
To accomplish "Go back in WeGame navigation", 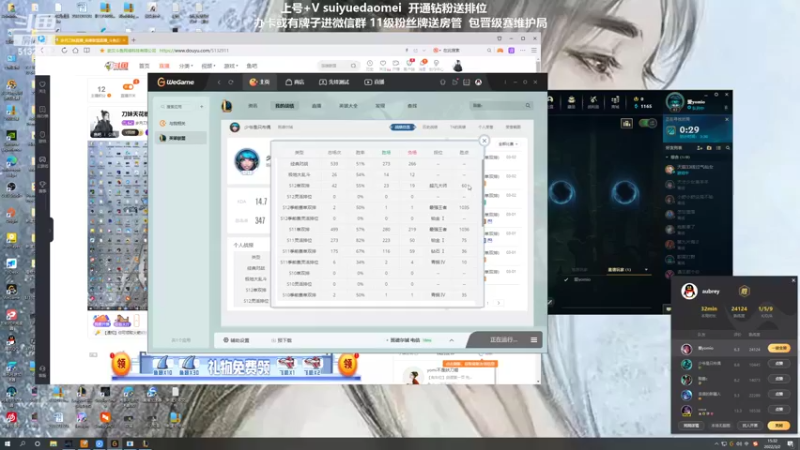I will (219, 82).
